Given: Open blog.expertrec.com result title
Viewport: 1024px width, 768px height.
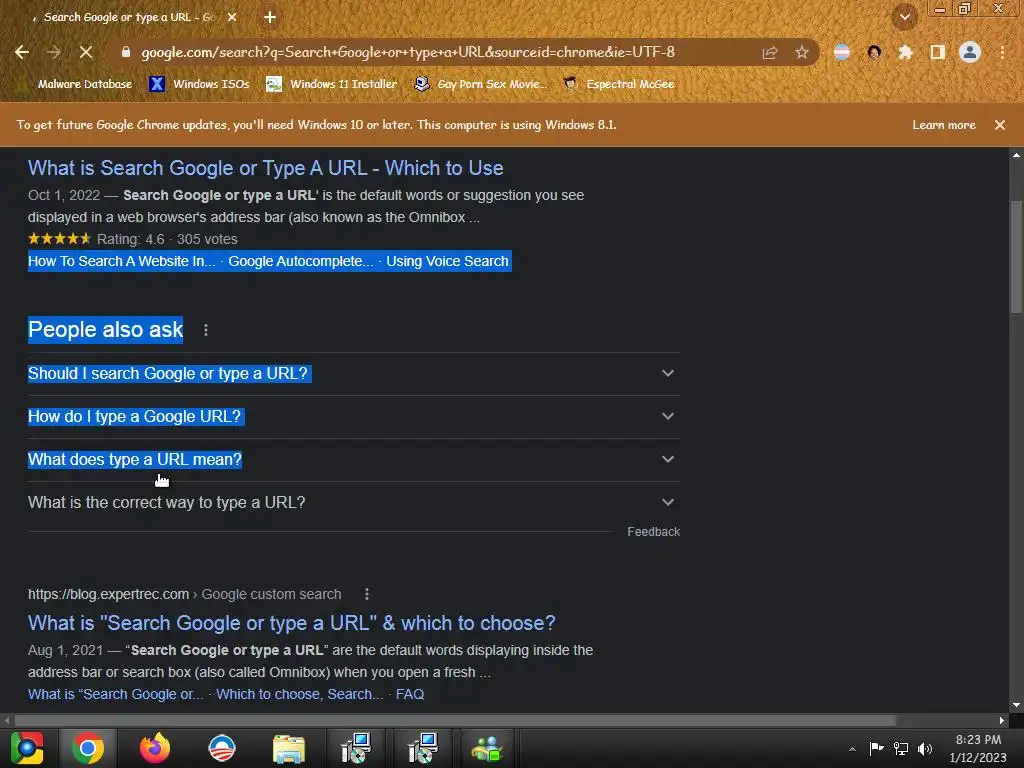Looking at the screenshot, I should click(x=291, y=623).
